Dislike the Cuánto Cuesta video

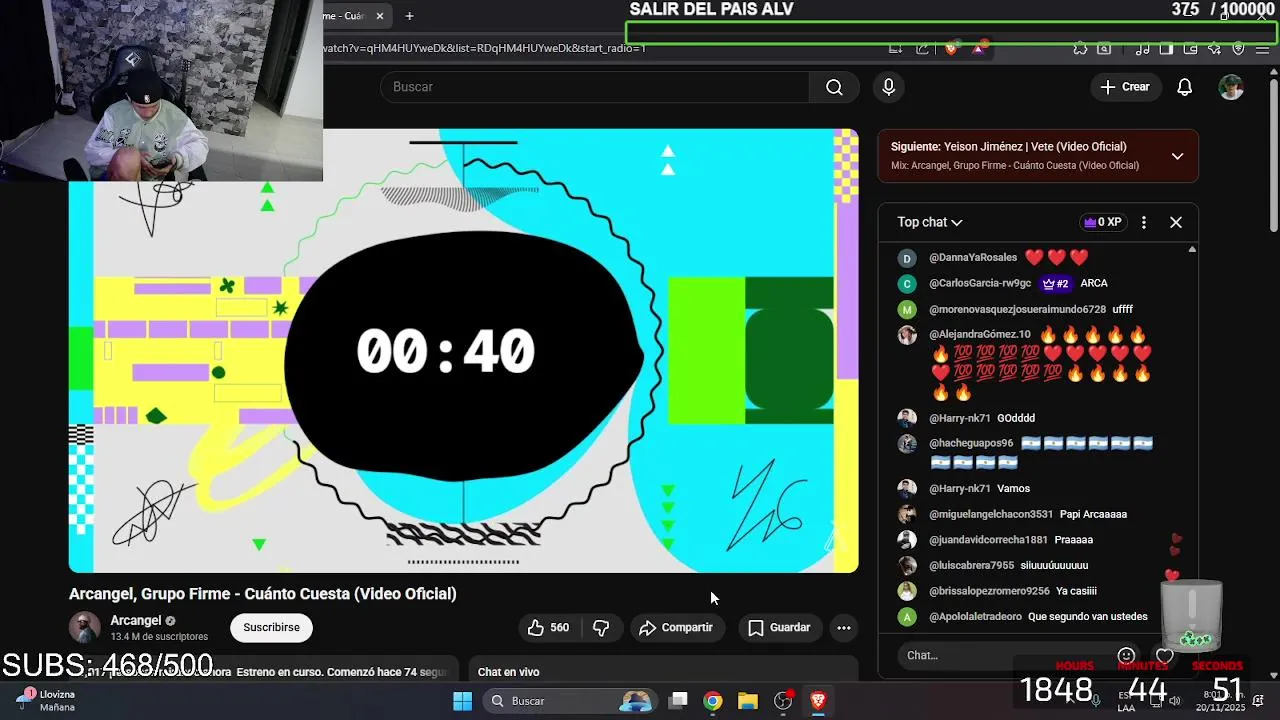601,627
